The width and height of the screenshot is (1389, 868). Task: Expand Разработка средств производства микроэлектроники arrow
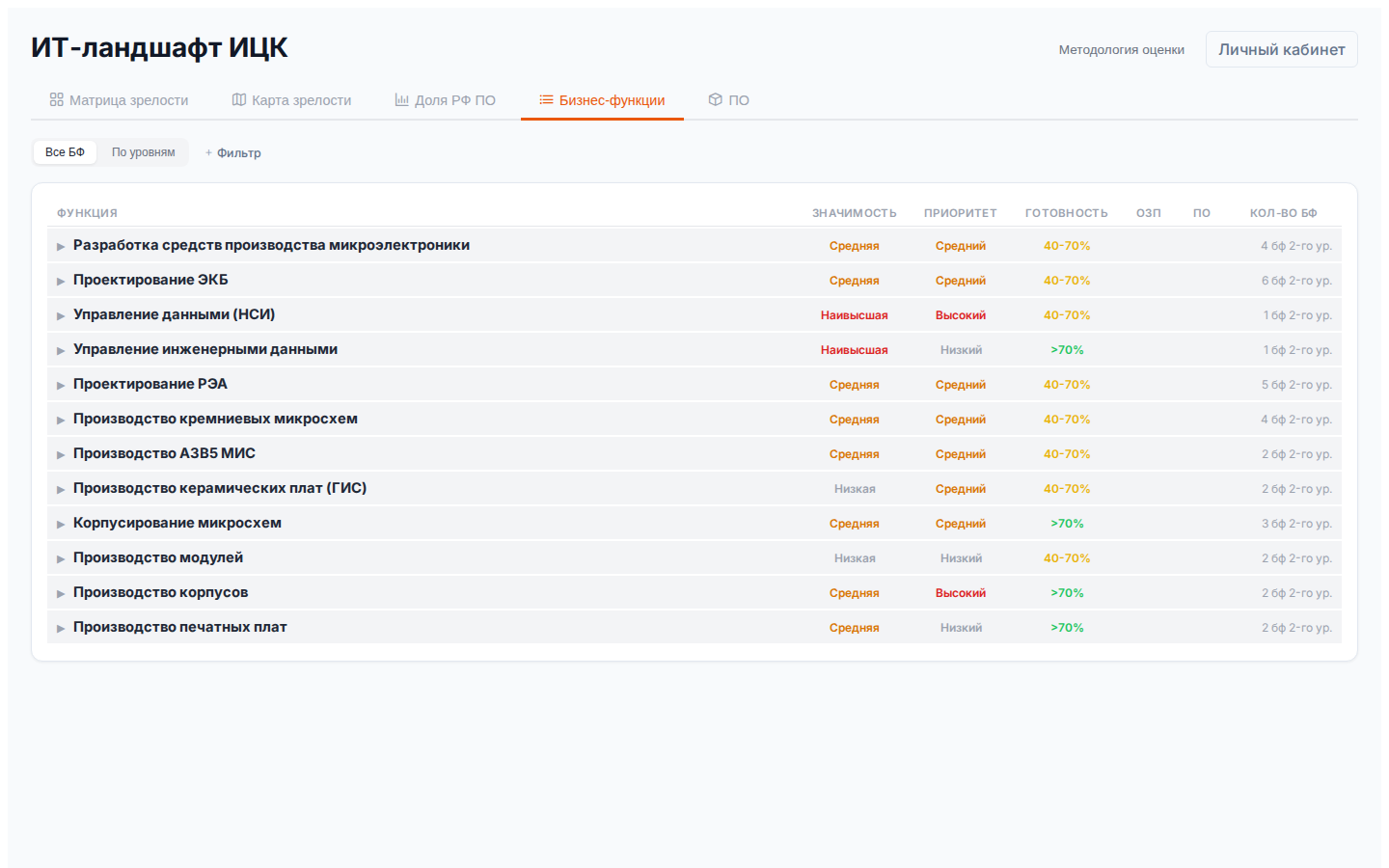point(61,246)
